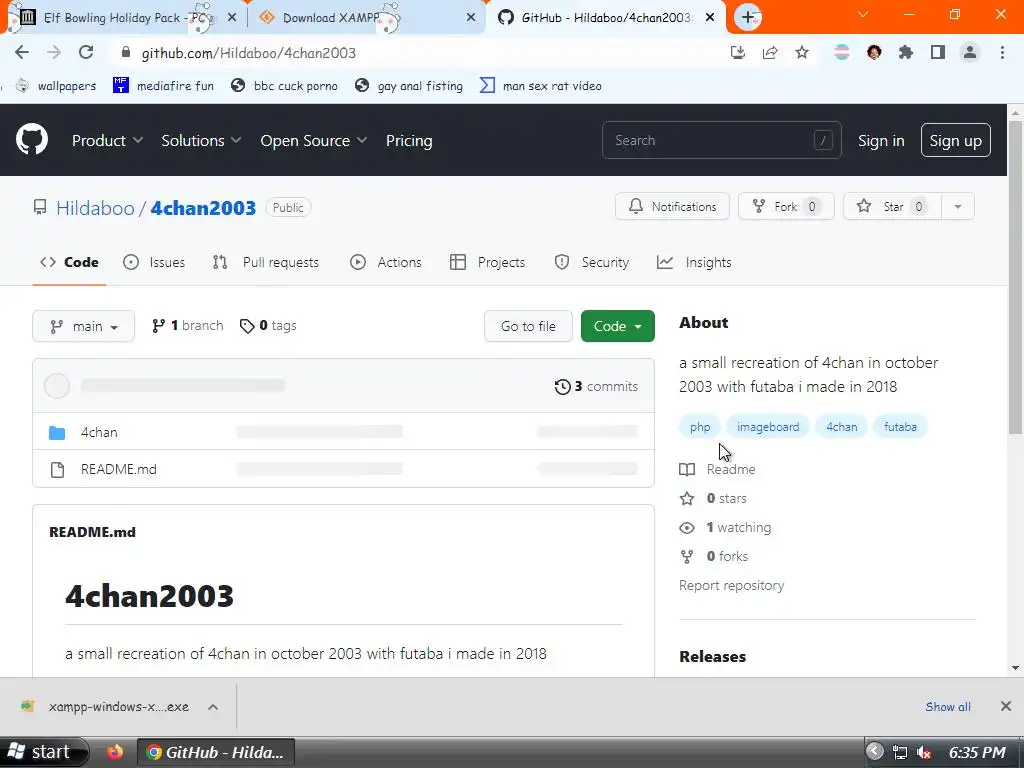This screenshot has height=768, width=1024.
Task: Click the commits history clock icon
Action: tap(562, 387)
